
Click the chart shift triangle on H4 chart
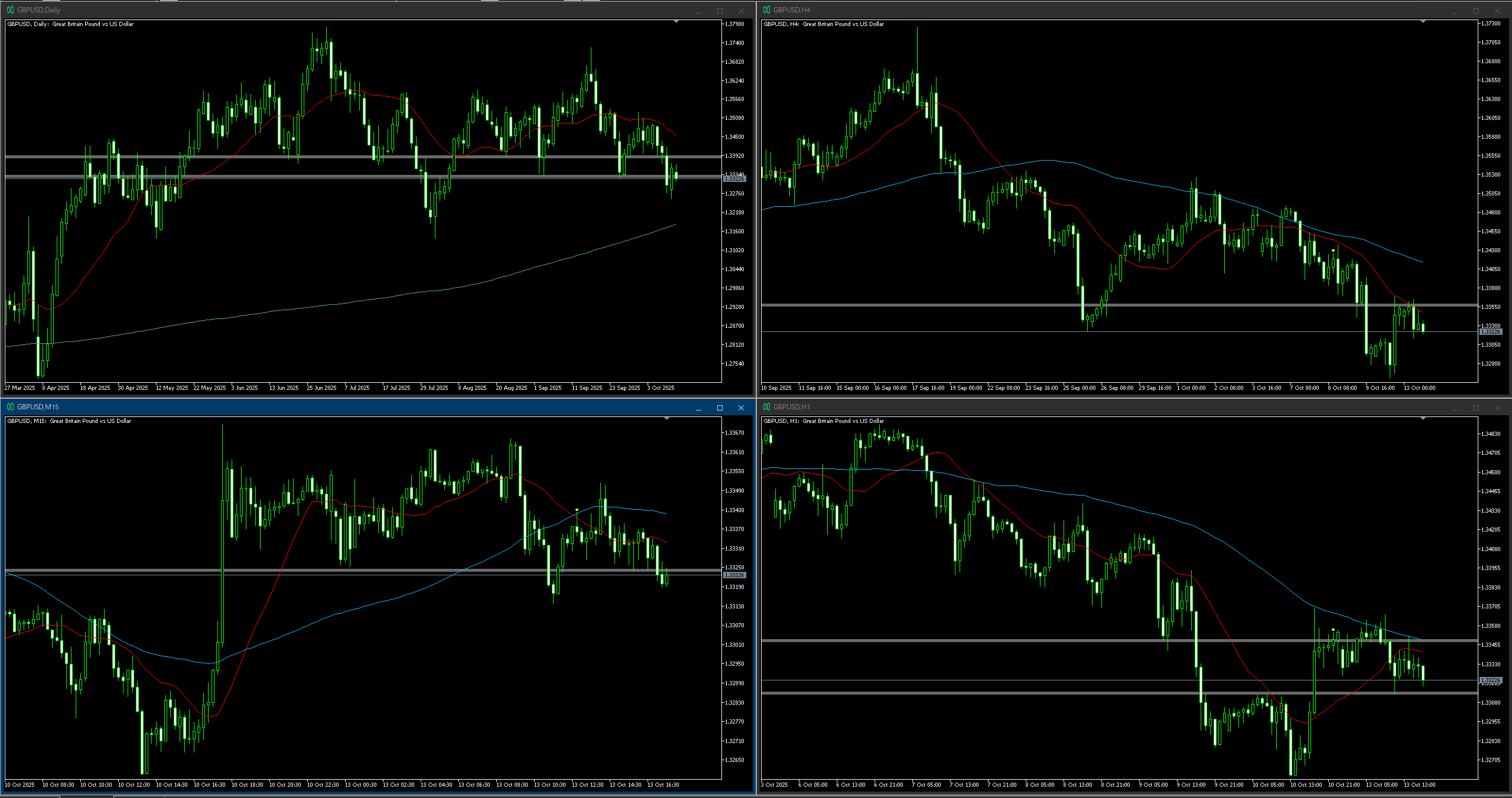tap(1423, 22)
